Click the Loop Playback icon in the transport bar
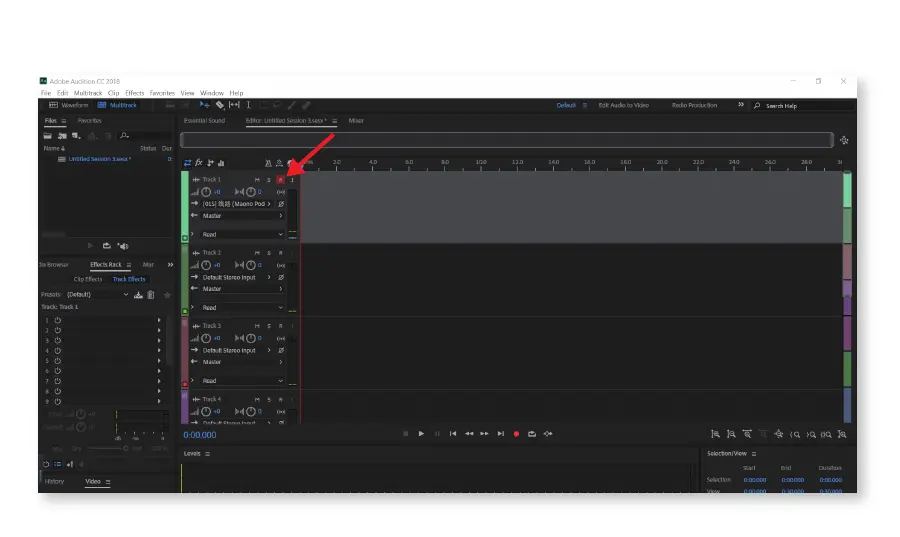This screenshot has width=900, height=537. point(532,434)
